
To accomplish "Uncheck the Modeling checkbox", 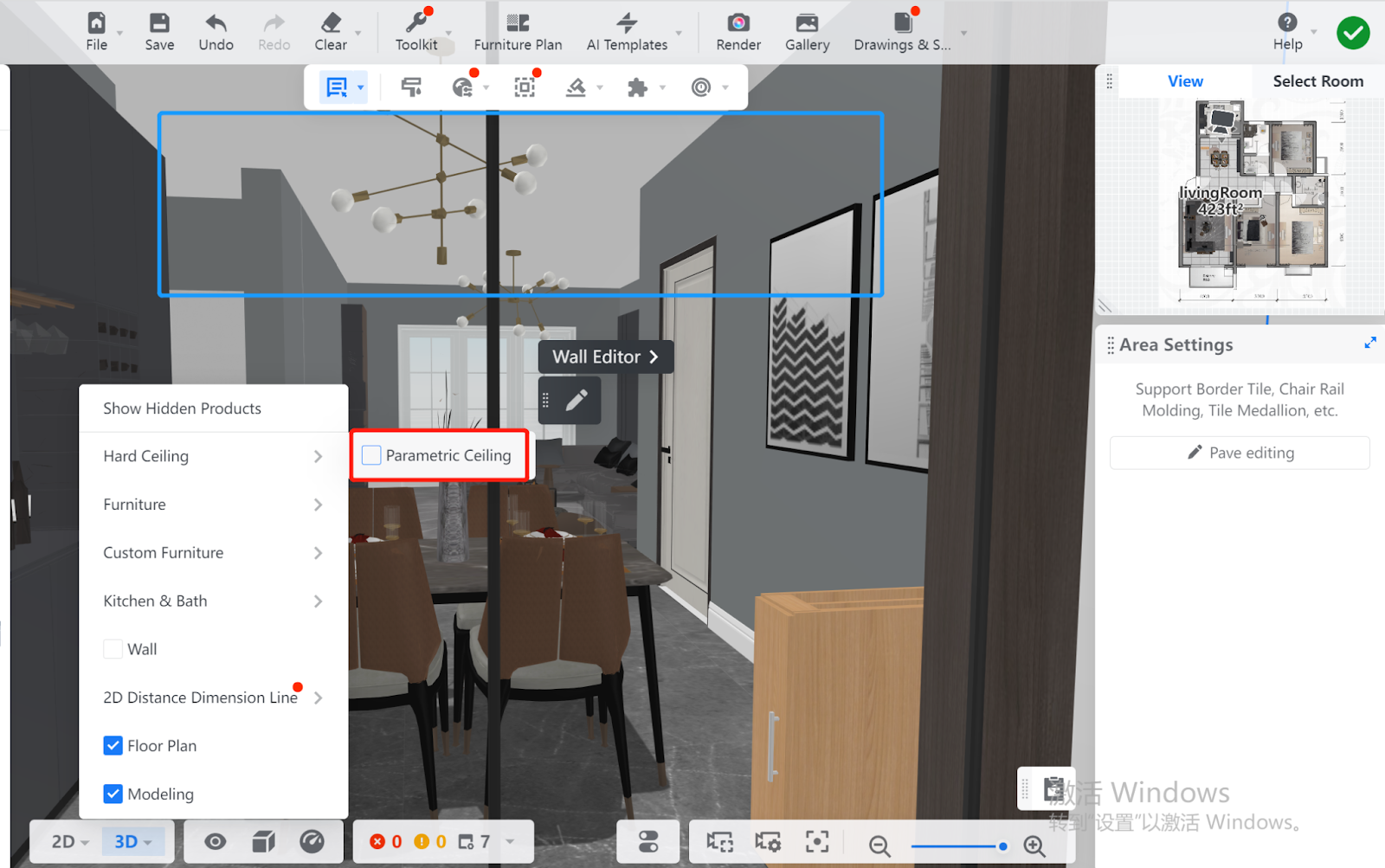I will pyautogui.click(x=113, y=794).
